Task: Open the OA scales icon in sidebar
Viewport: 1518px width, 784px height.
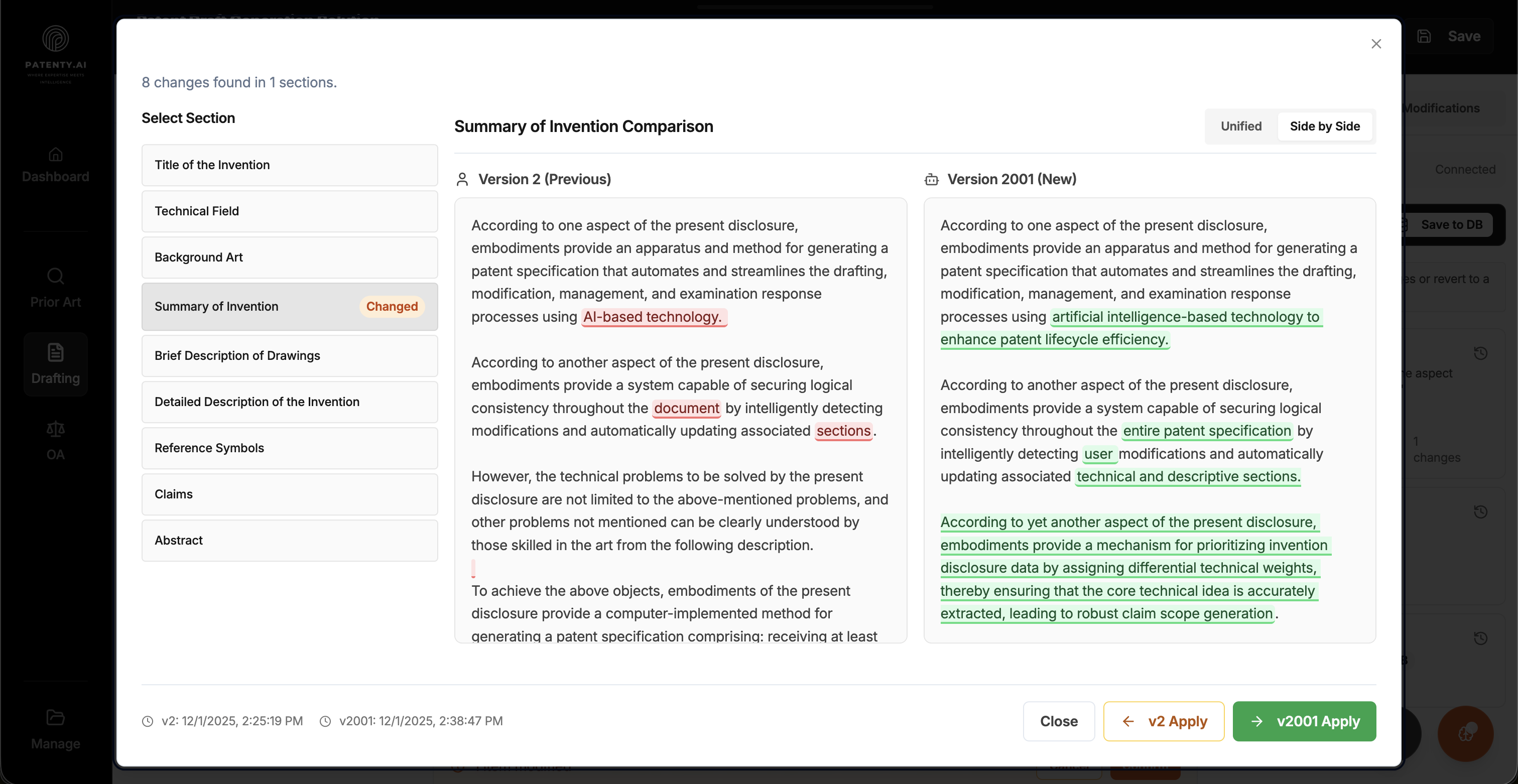Action: coord(55,429)
